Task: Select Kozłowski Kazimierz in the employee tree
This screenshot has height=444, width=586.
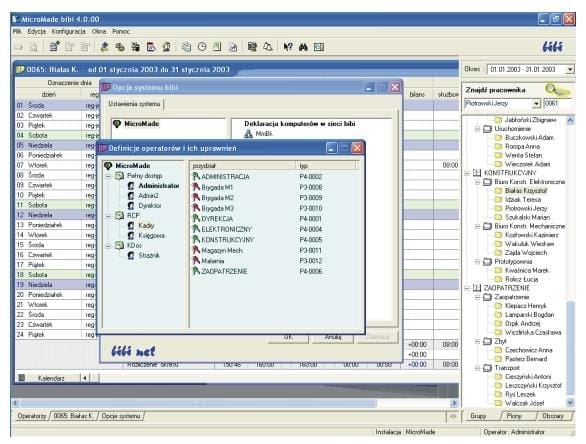Action: (x=531, y=235)
